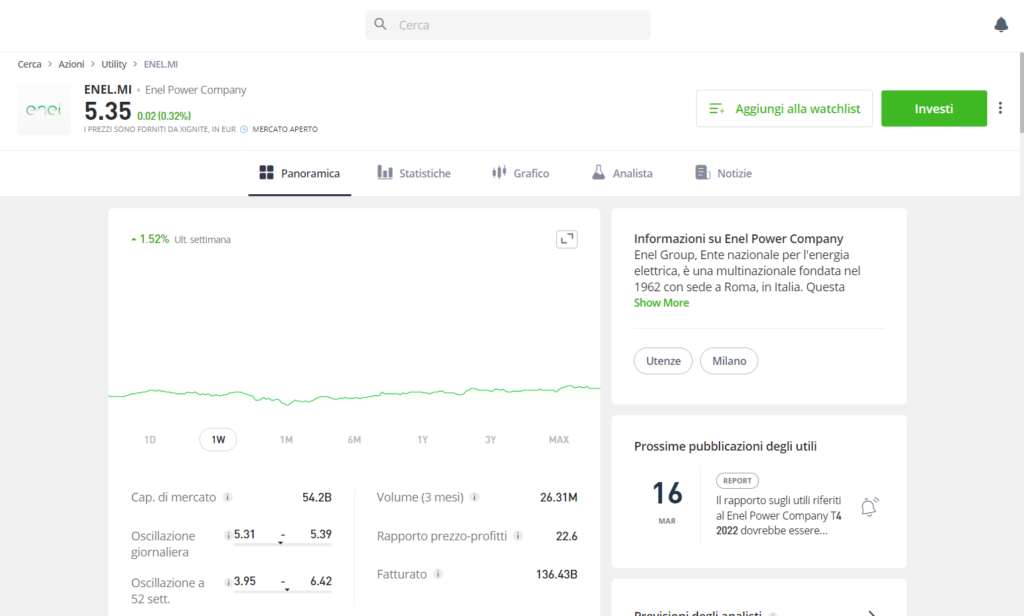
Task: Click the market cap value 54.2B
Action: (317, 497)
